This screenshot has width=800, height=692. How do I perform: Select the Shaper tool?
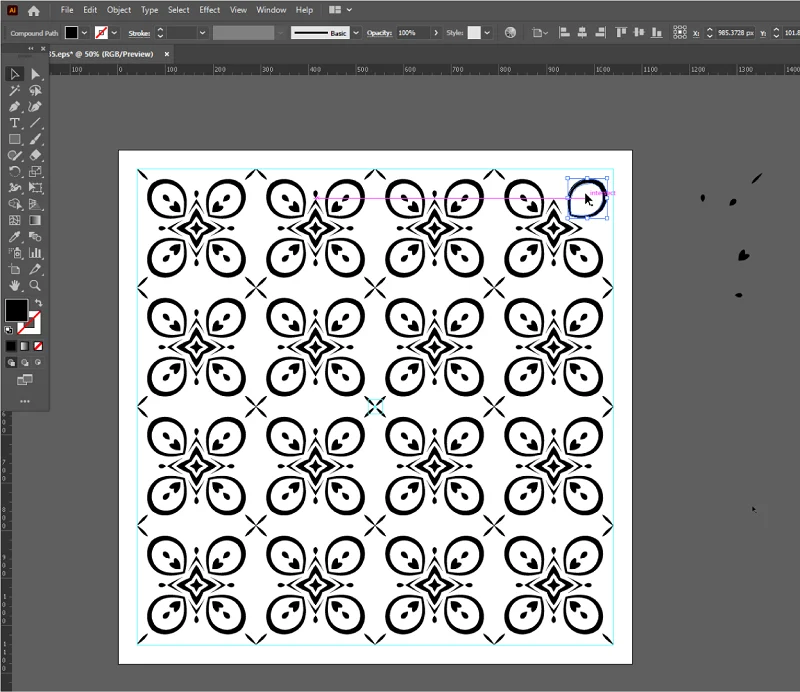click(14, 156)
